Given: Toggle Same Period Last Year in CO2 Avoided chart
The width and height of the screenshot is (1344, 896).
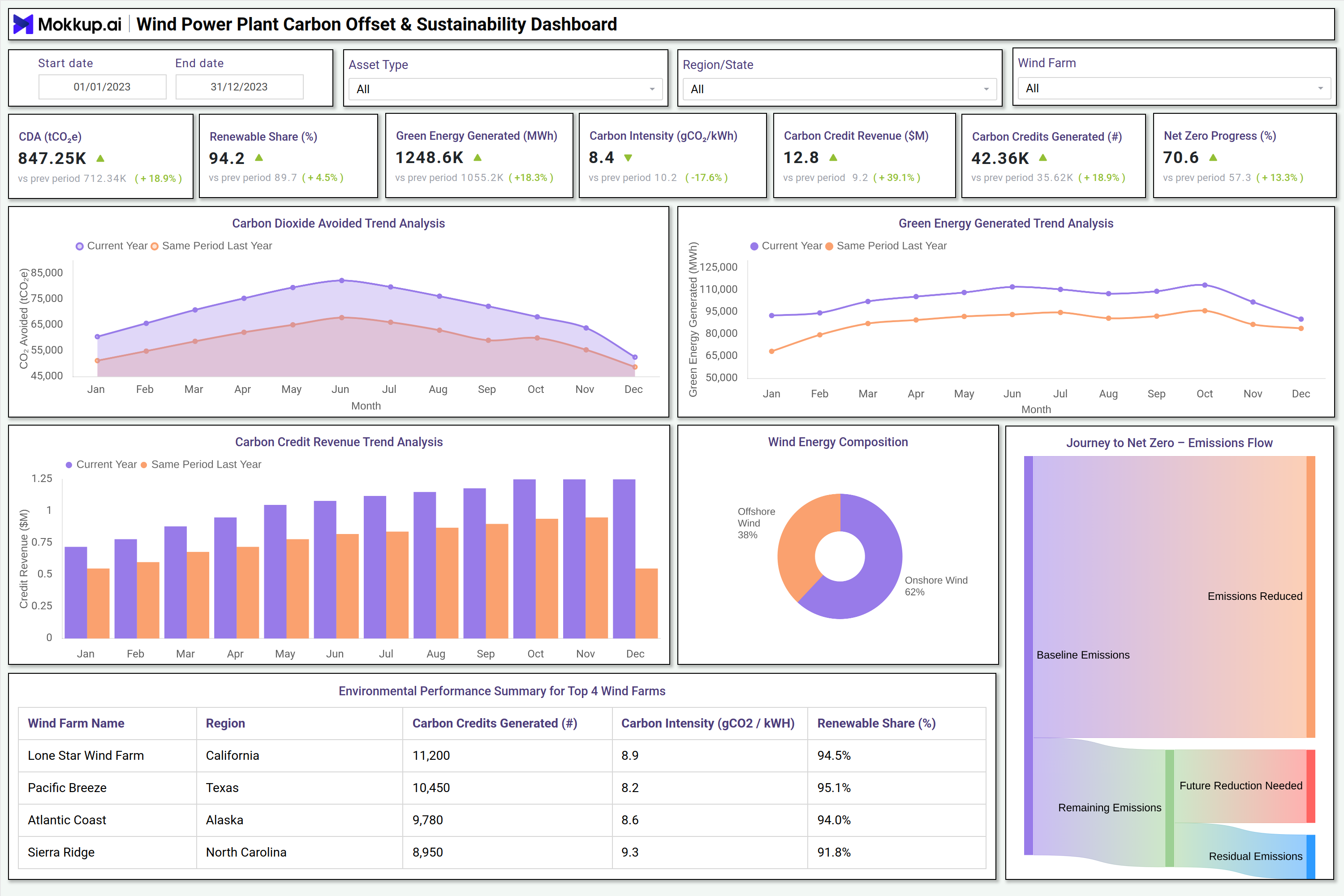Looking at the screenshot, I should tap(211, 246).
